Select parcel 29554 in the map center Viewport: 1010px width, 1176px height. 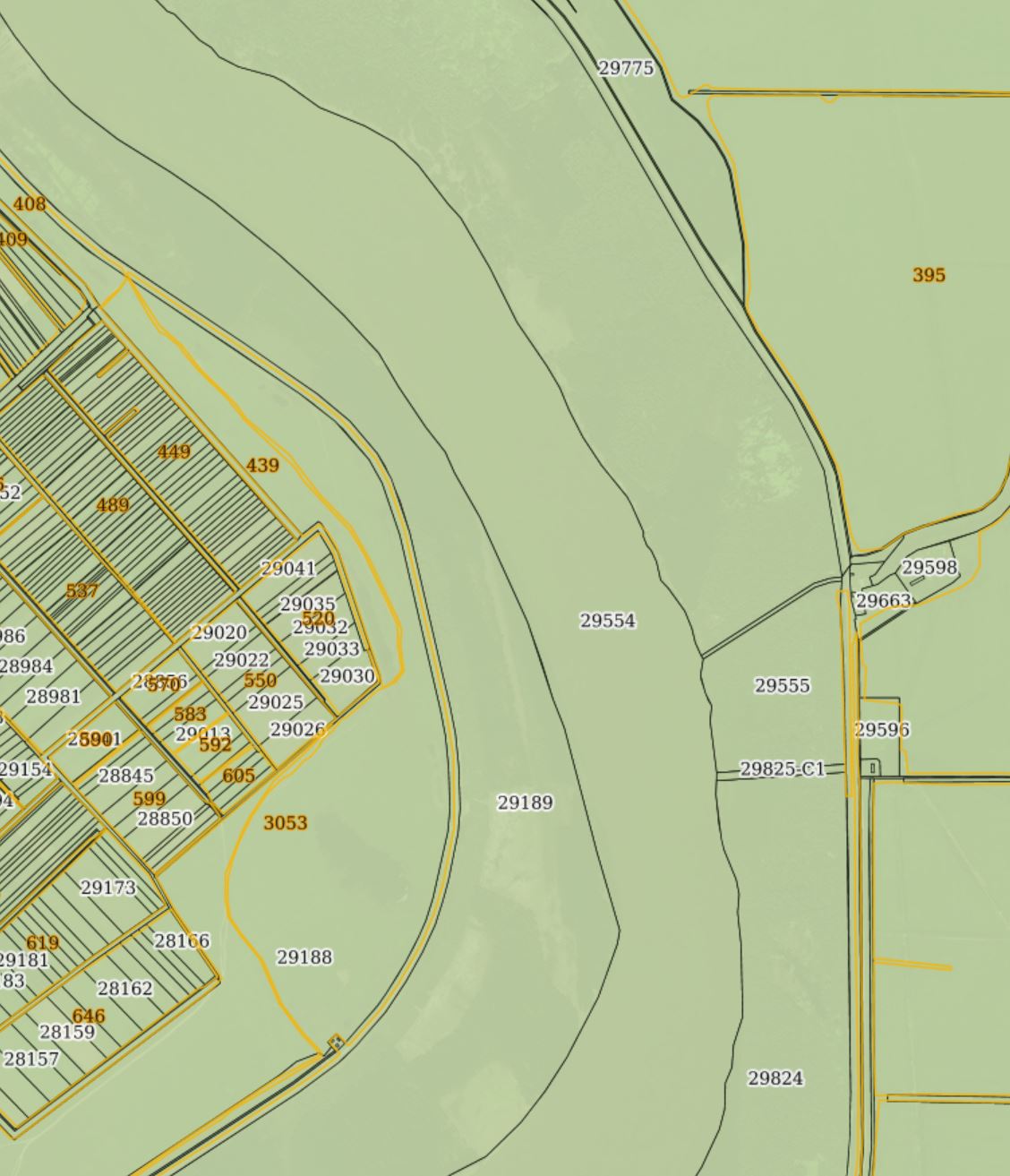point(609,619)
